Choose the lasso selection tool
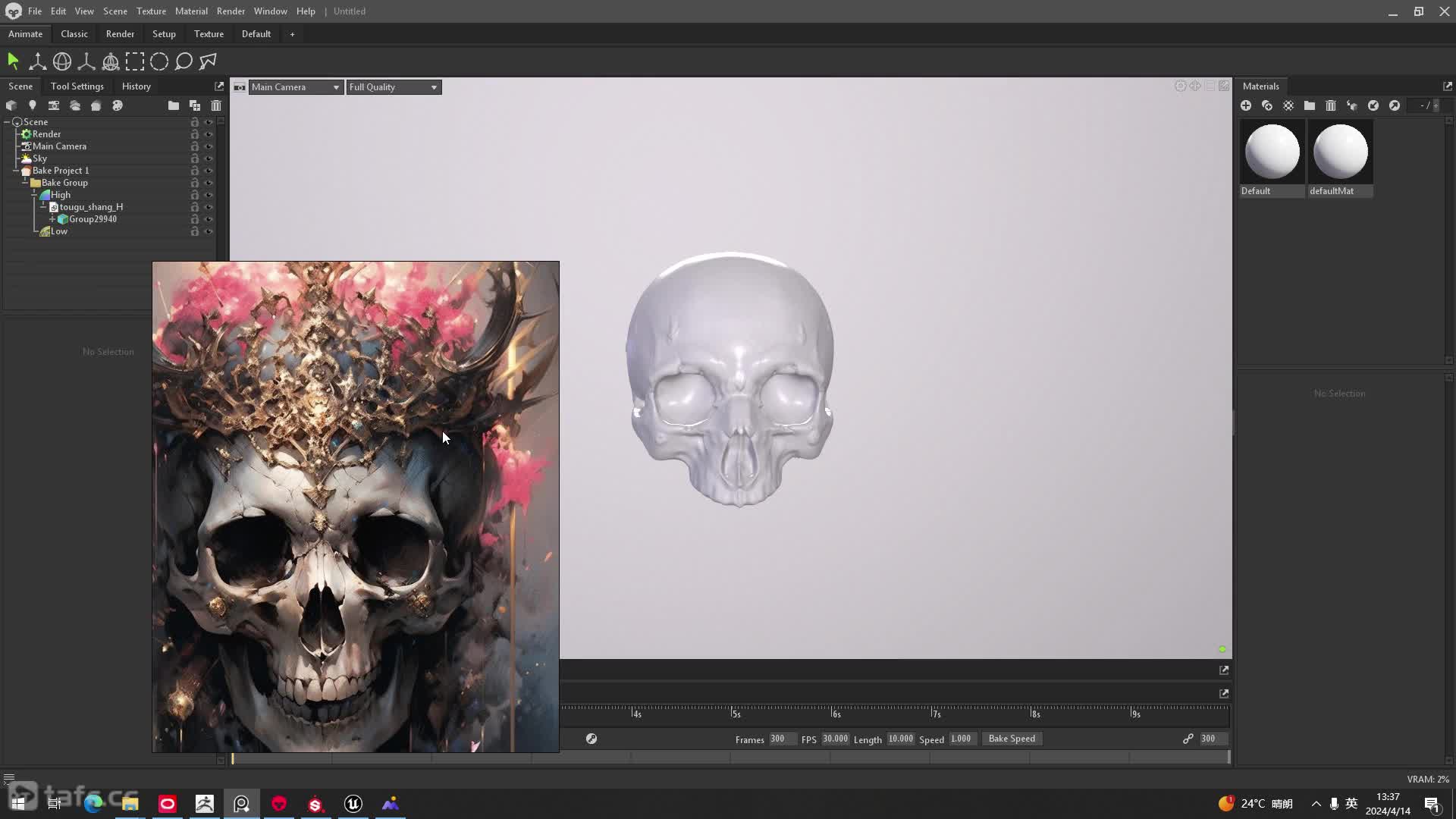The image size is (1456, 819). 184,61
